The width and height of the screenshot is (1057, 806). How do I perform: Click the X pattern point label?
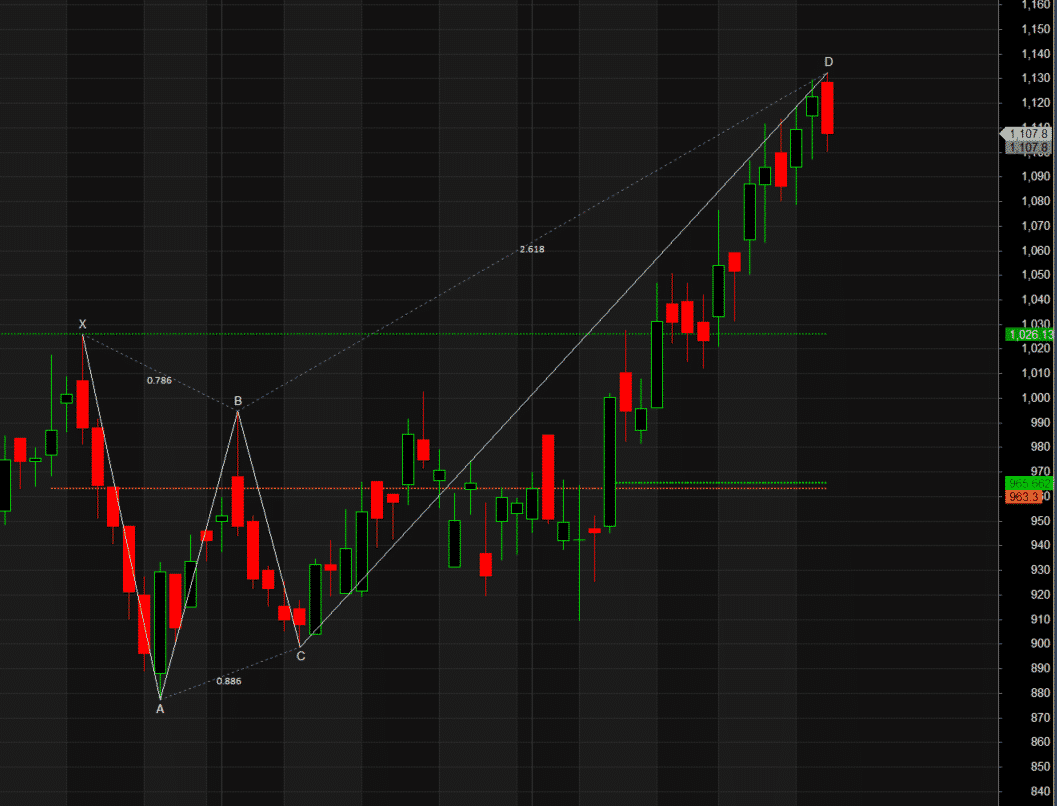pos(83,324)
